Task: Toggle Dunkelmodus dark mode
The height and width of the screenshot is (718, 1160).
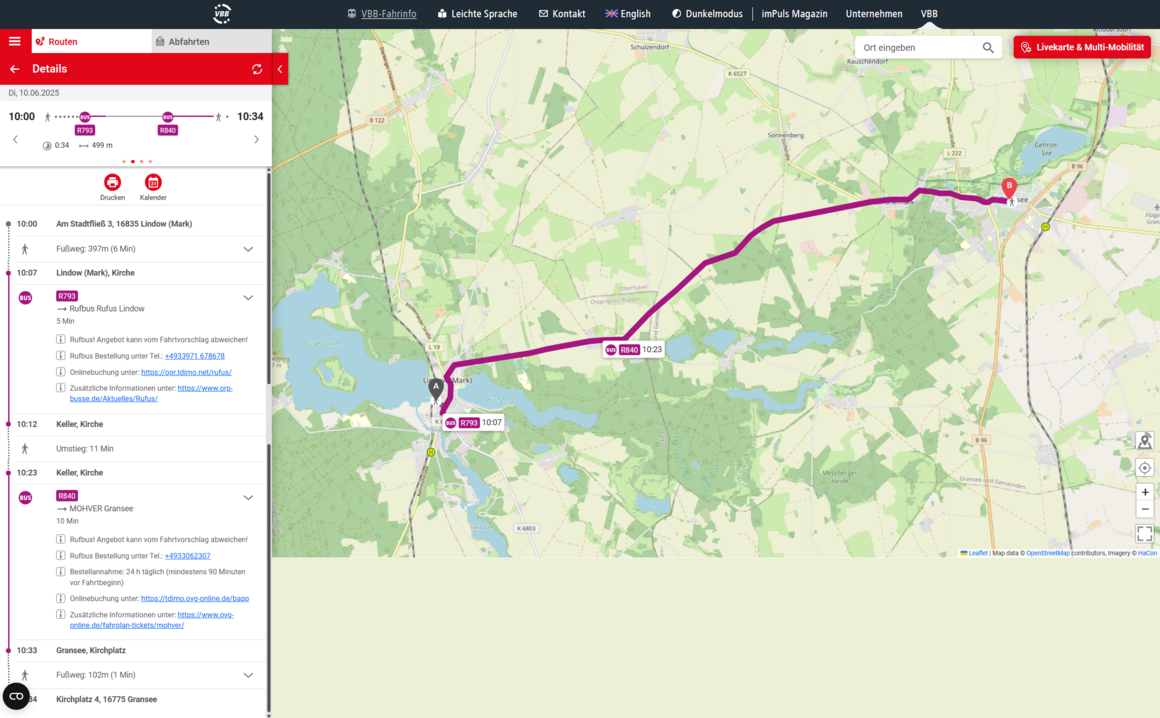Action: tap(707, 13)
